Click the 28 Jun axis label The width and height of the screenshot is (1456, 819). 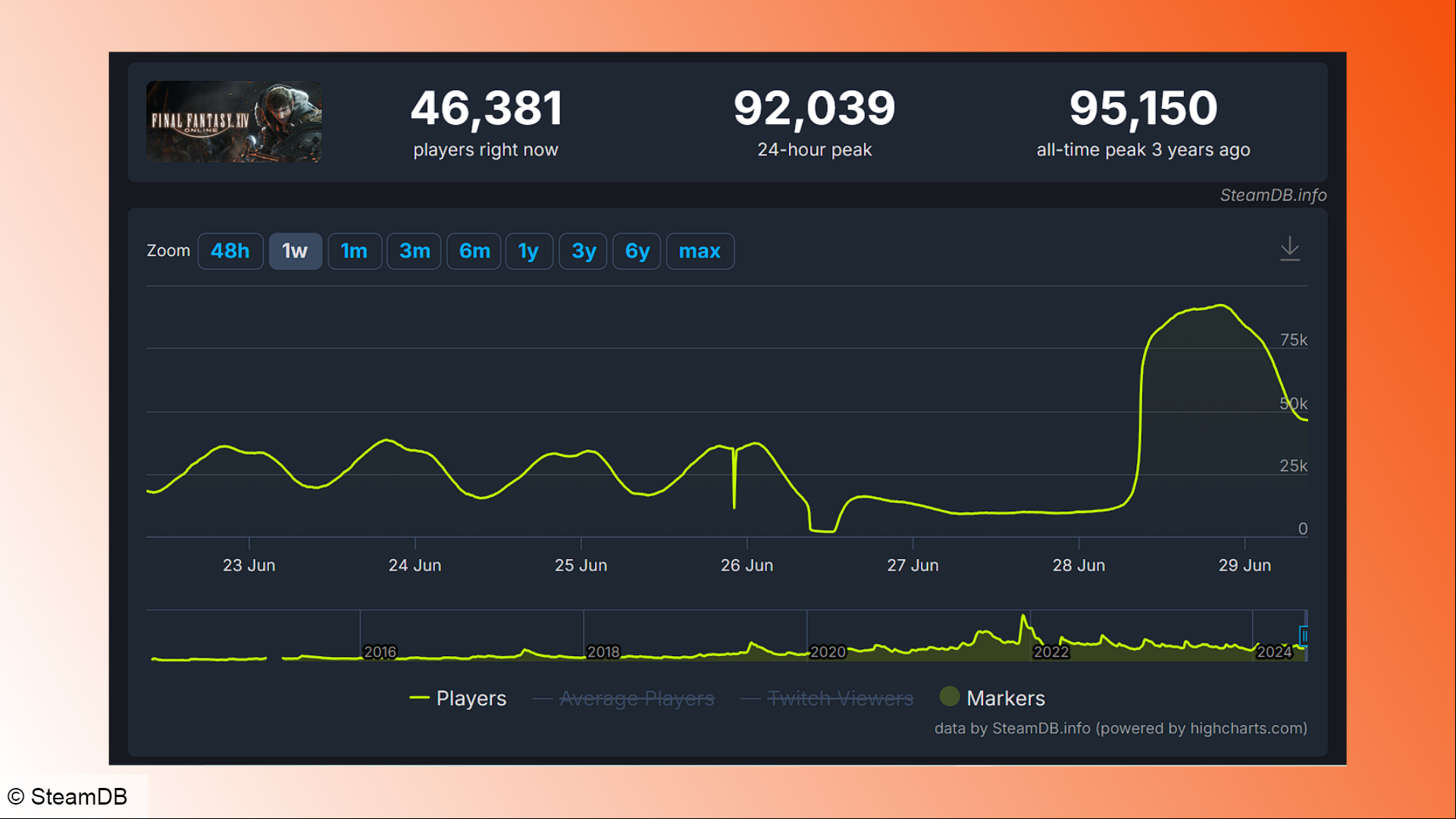[1079, 565]
